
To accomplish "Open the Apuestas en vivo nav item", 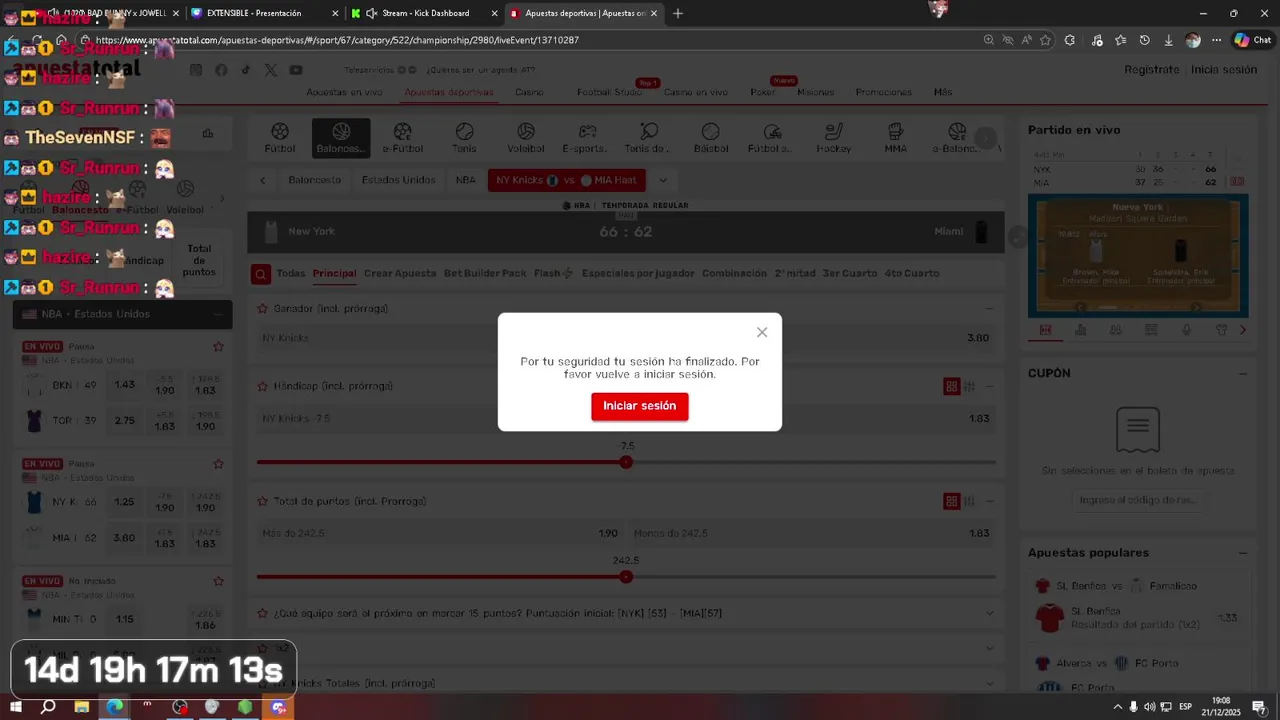I will 344,92.
